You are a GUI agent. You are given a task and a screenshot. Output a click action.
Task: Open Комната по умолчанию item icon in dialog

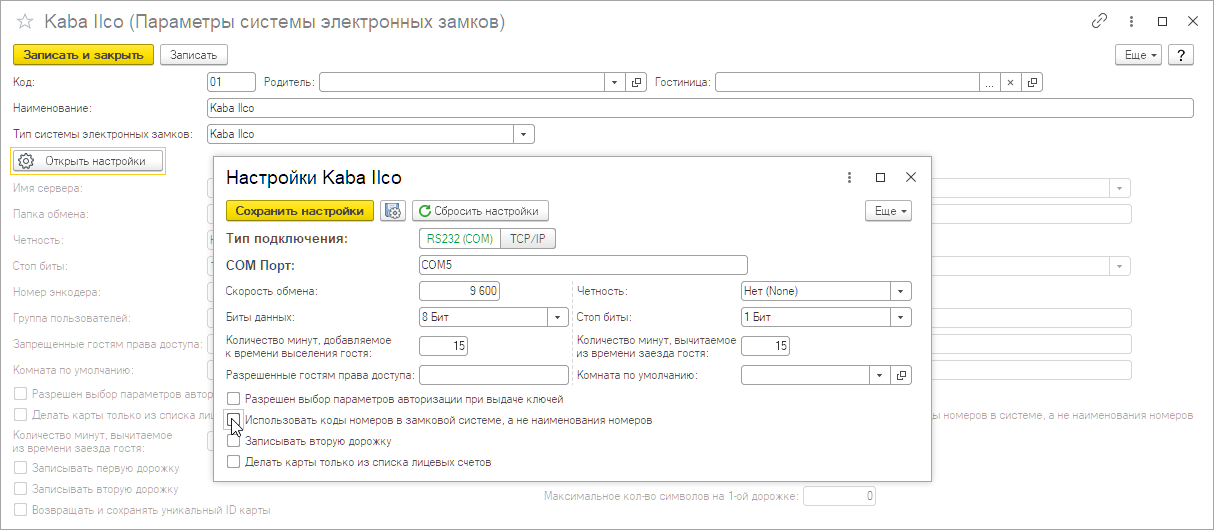(x=902, y=375)
